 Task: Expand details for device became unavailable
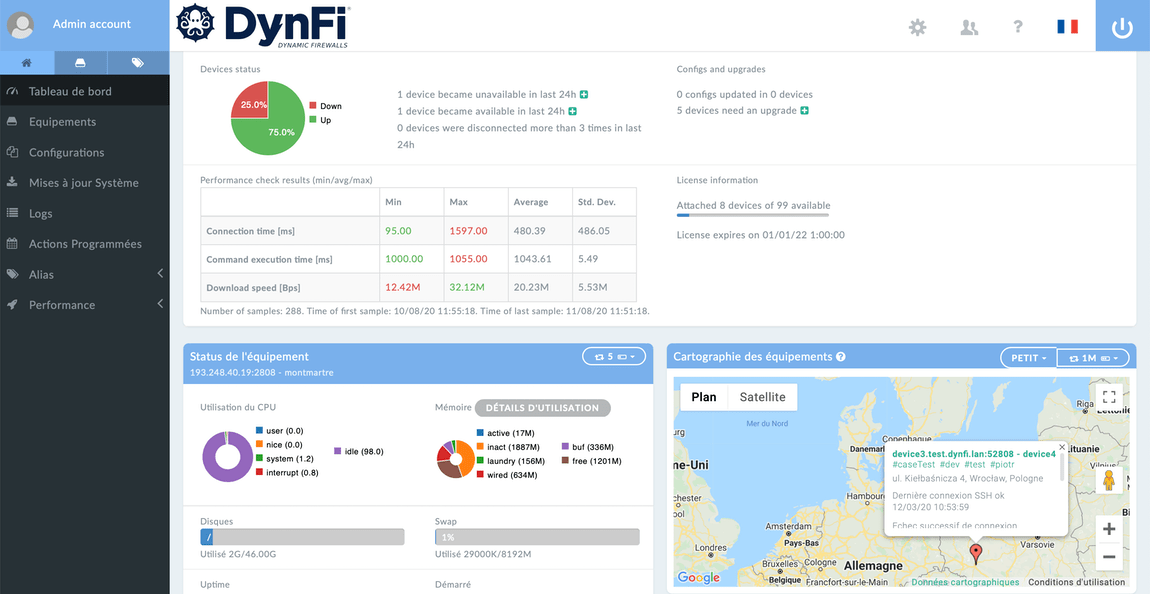[x=584, y=95]
